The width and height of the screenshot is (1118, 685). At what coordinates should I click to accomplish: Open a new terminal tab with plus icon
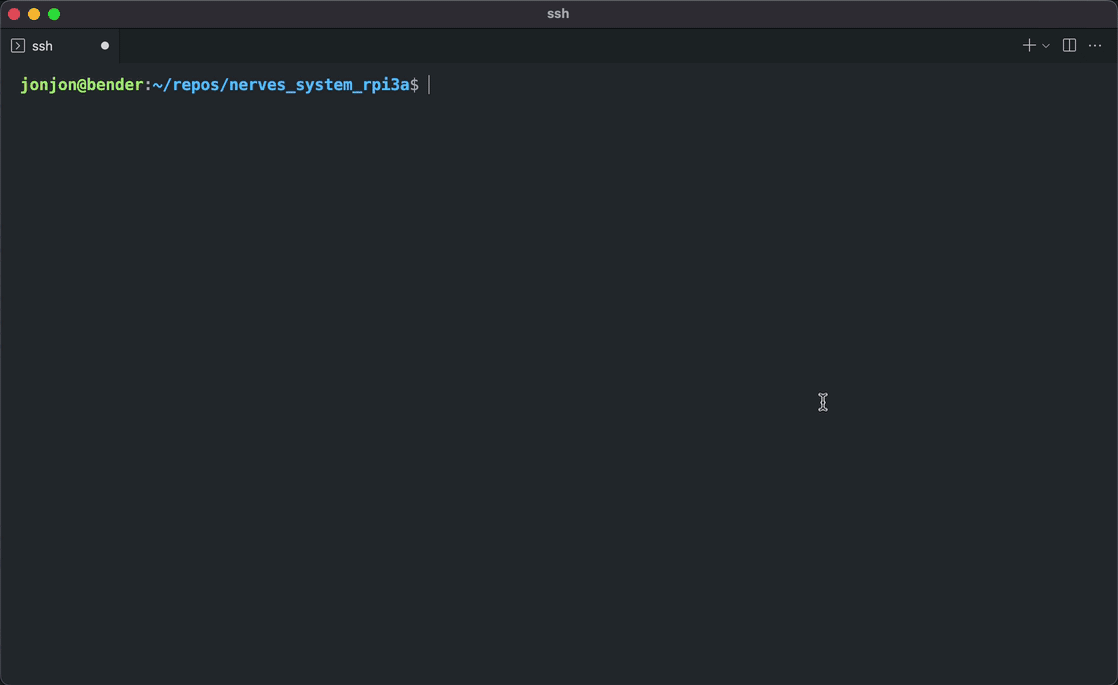1028,46
